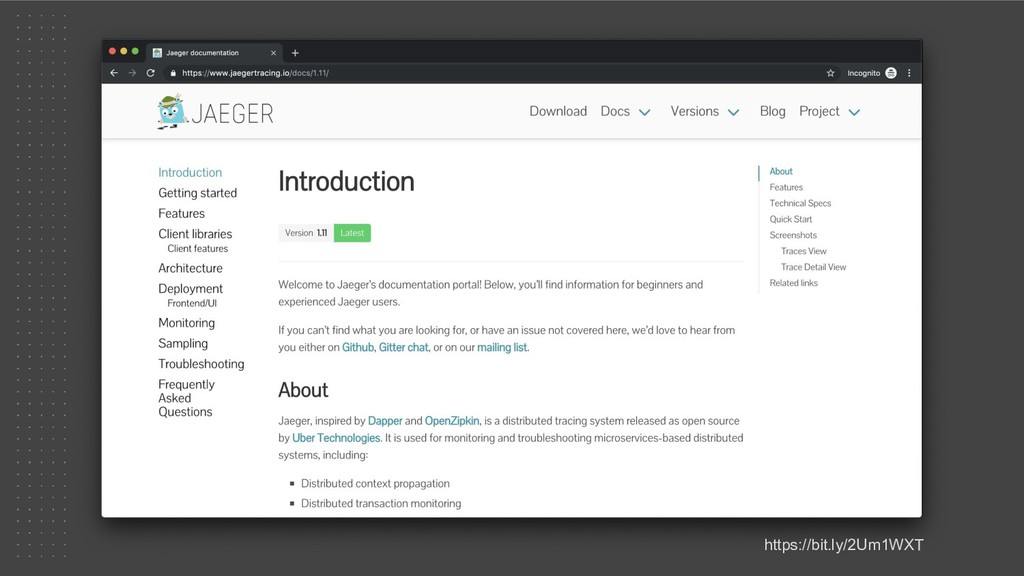Expand the Docs dropdown chevron
Screen dimensions: 1024x576
coord(645,112)
